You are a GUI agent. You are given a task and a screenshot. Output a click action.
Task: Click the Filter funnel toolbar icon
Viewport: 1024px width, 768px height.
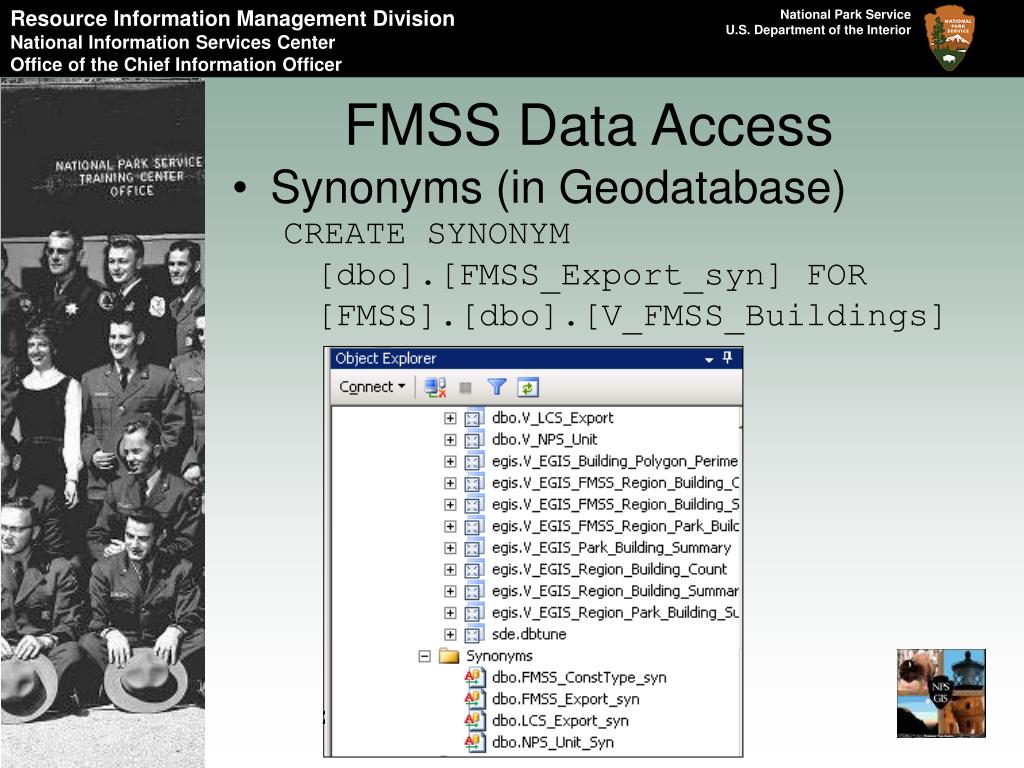click(497, 387)
